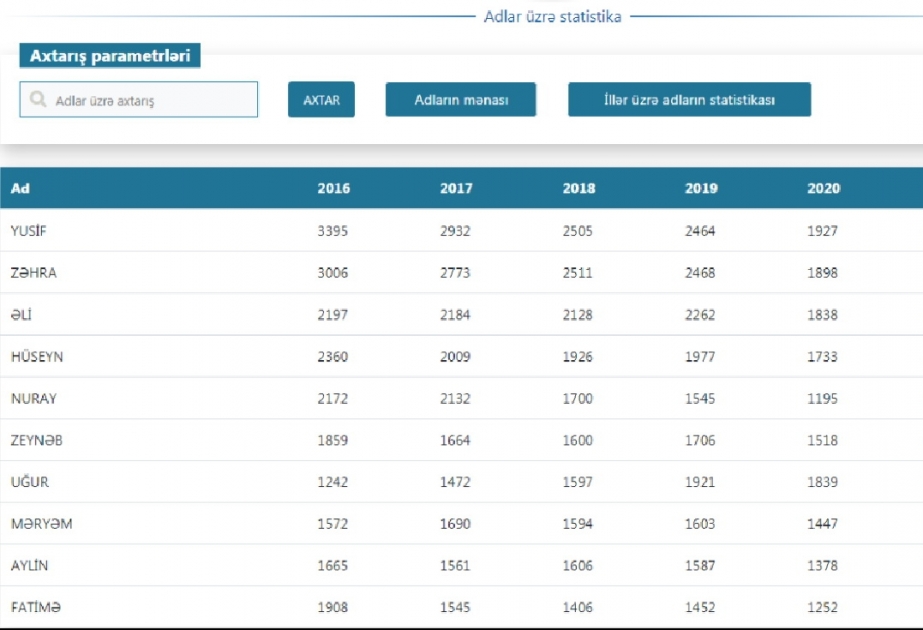Screen dimensions: 923x630
Task: Click FATİMƏ's 2020 value 1252
Action: point(822,607)
